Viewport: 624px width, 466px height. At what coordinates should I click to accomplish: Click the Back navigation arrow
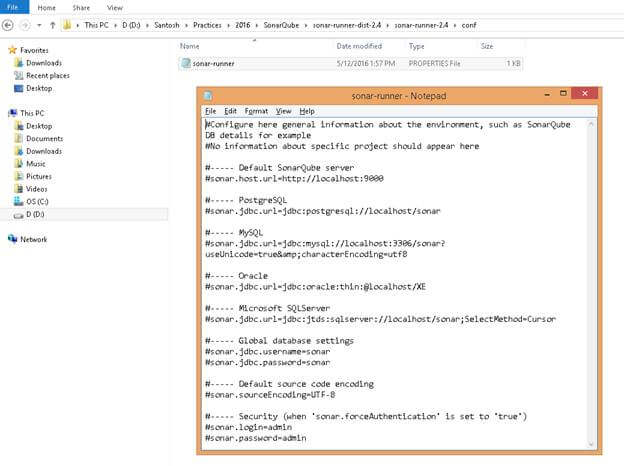pyautogui.click(x=8, y=24)
